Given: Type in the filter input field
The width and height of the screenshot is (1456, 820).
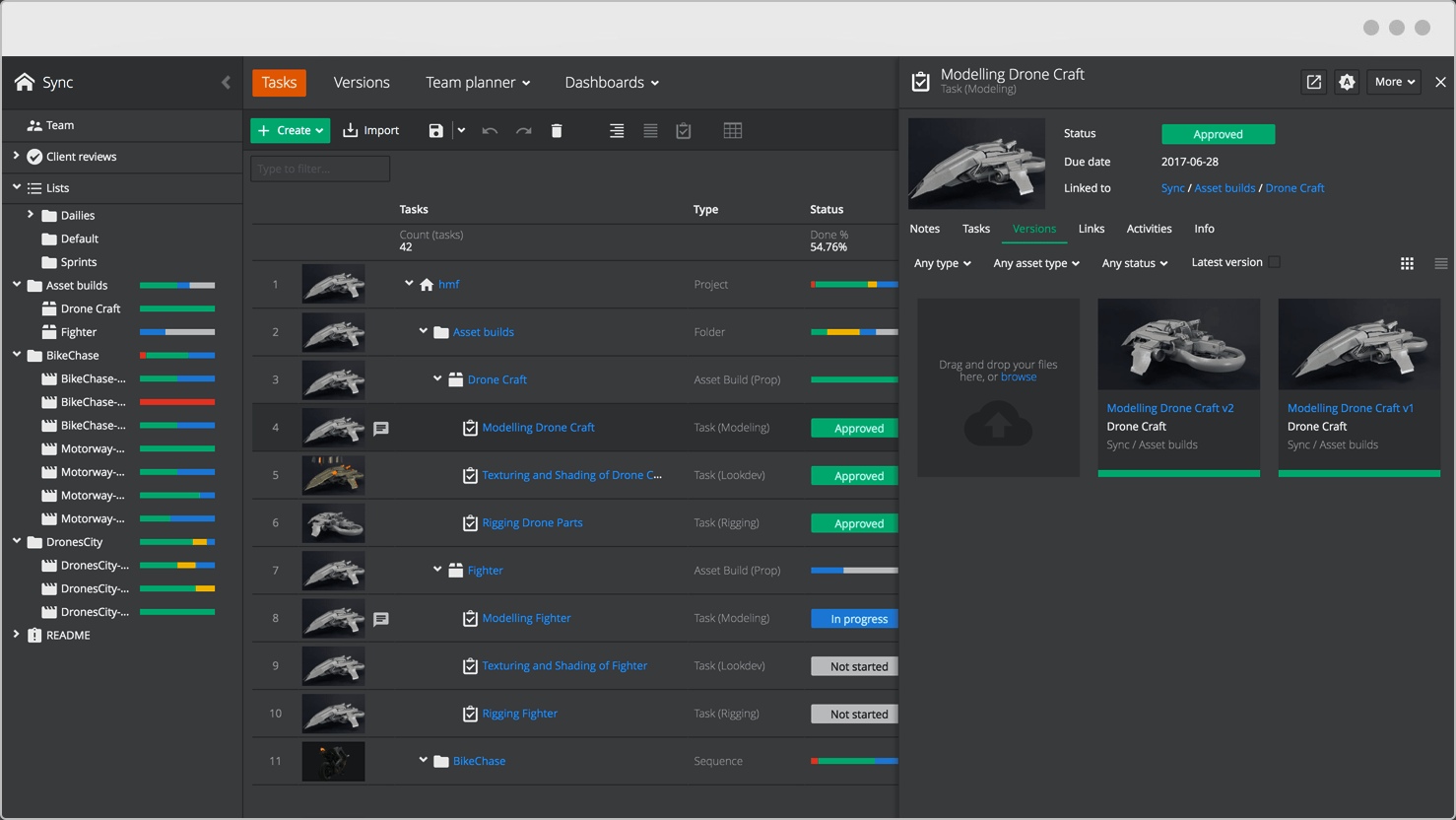Looking at the screenshot, I should tap(319, 169).
